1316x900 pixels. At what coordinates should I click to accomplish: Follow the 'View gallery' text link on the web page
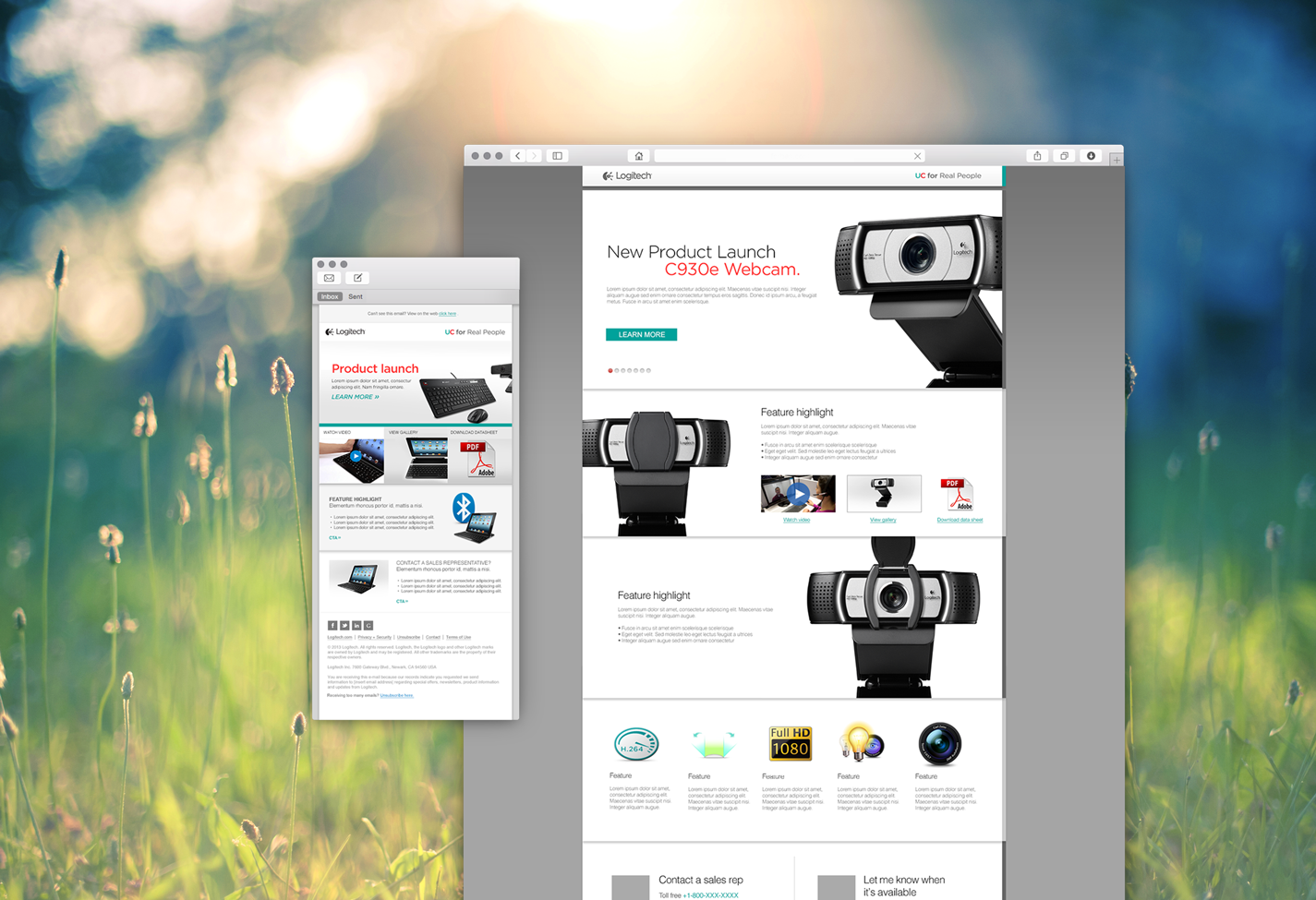883,520
